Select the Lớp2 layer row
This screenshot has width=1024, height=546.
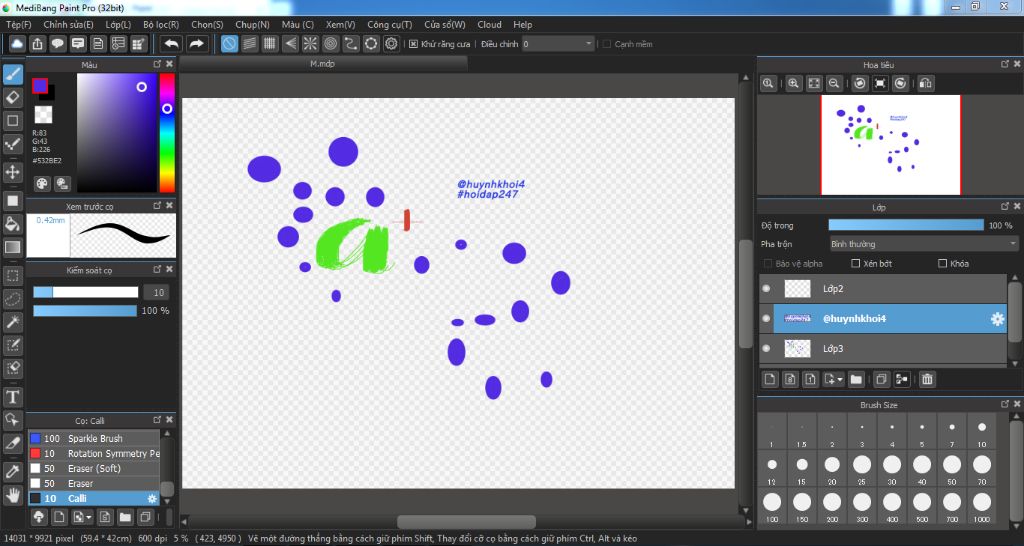pos(883,288)
